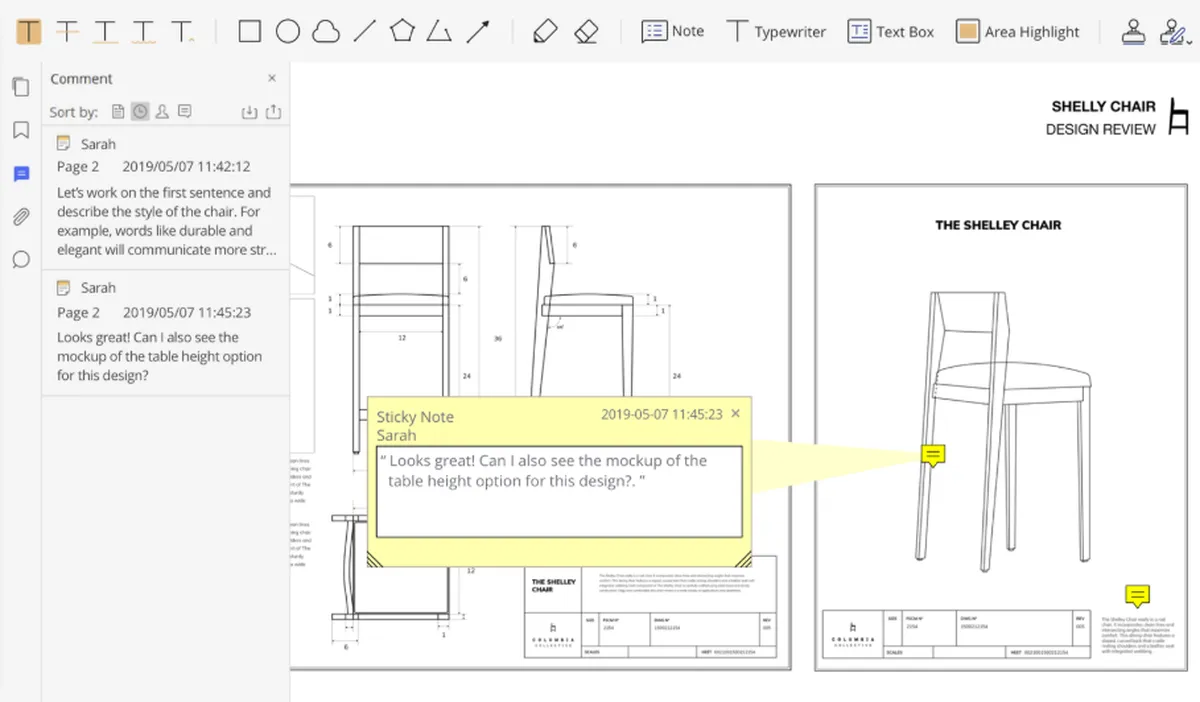Sort comments by time
Screen dimensions: 1200x702
click(140, 111)
